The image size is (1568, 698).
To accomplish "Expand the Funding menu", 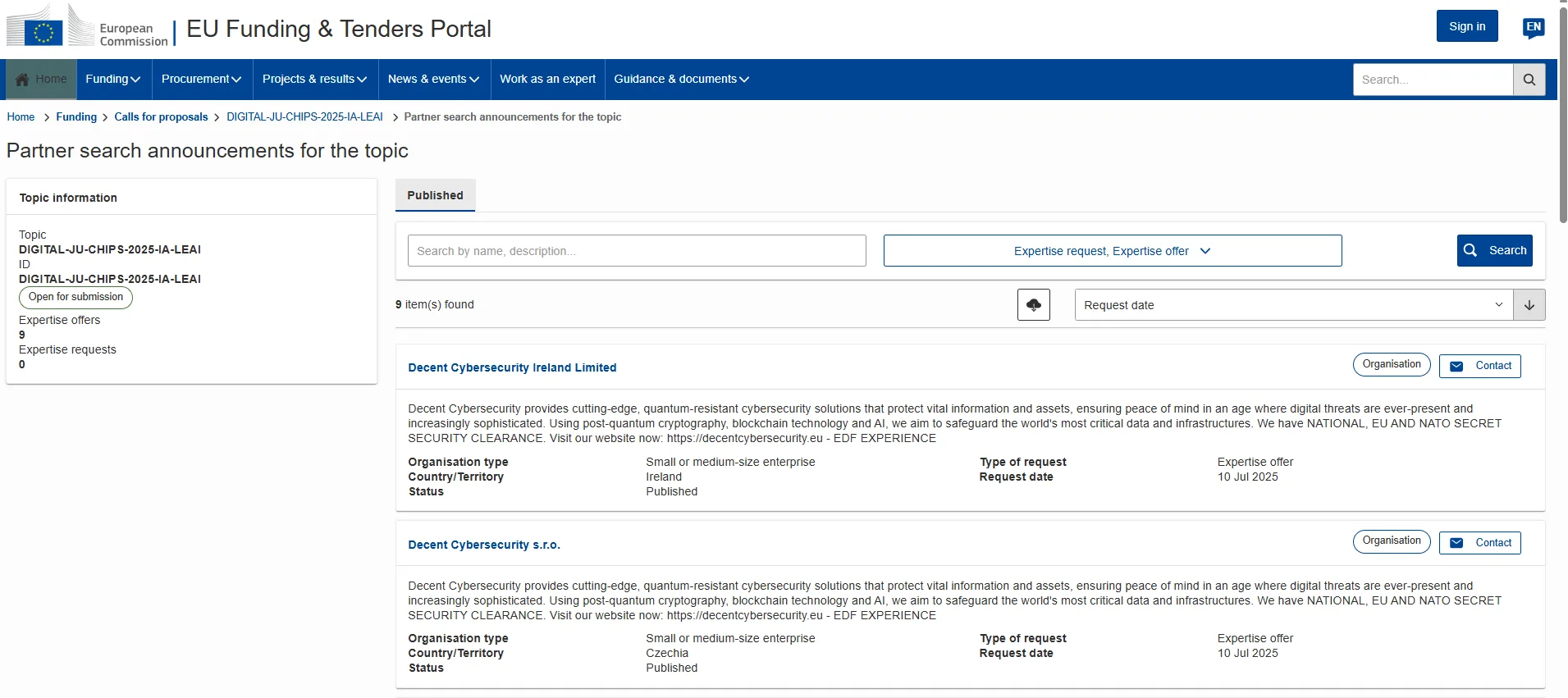I will point(113,80).
